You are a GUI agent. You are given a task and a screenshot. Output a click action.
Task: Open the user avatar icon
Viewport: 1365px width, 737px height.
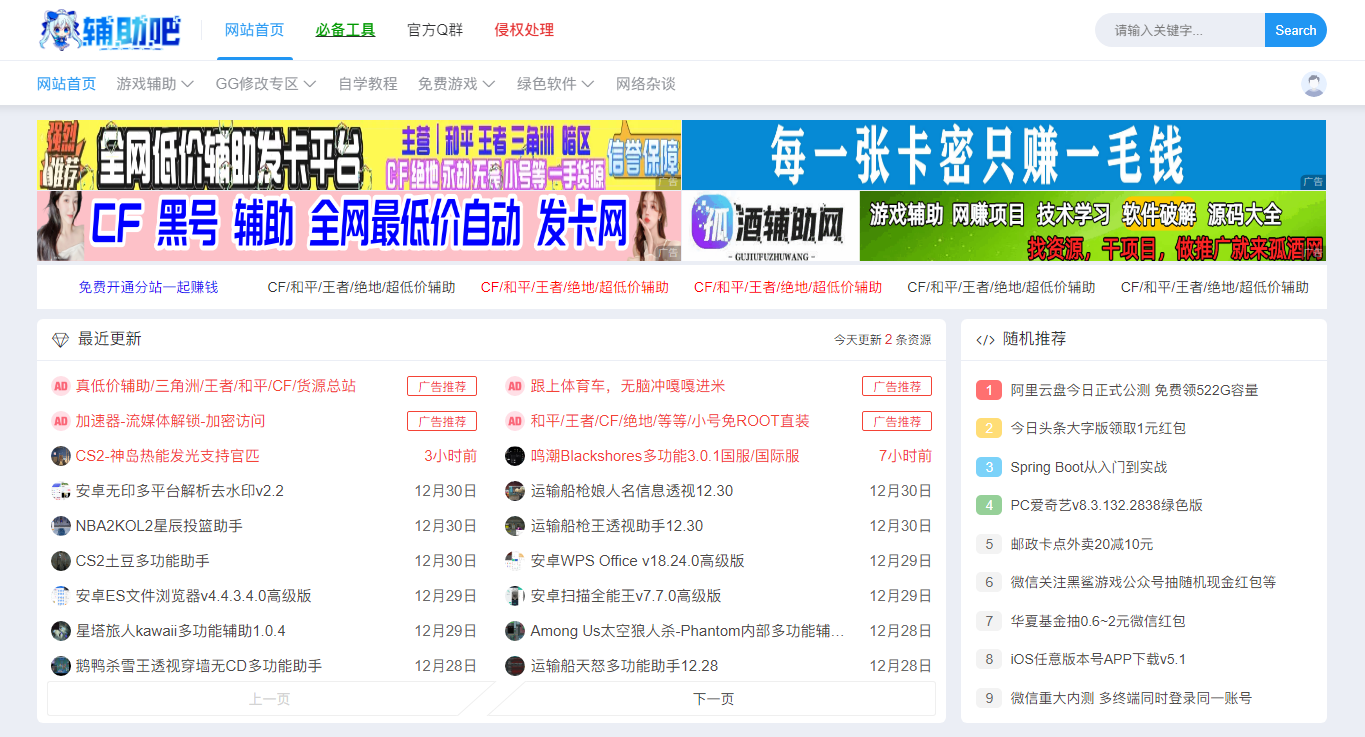[1313, 84]
